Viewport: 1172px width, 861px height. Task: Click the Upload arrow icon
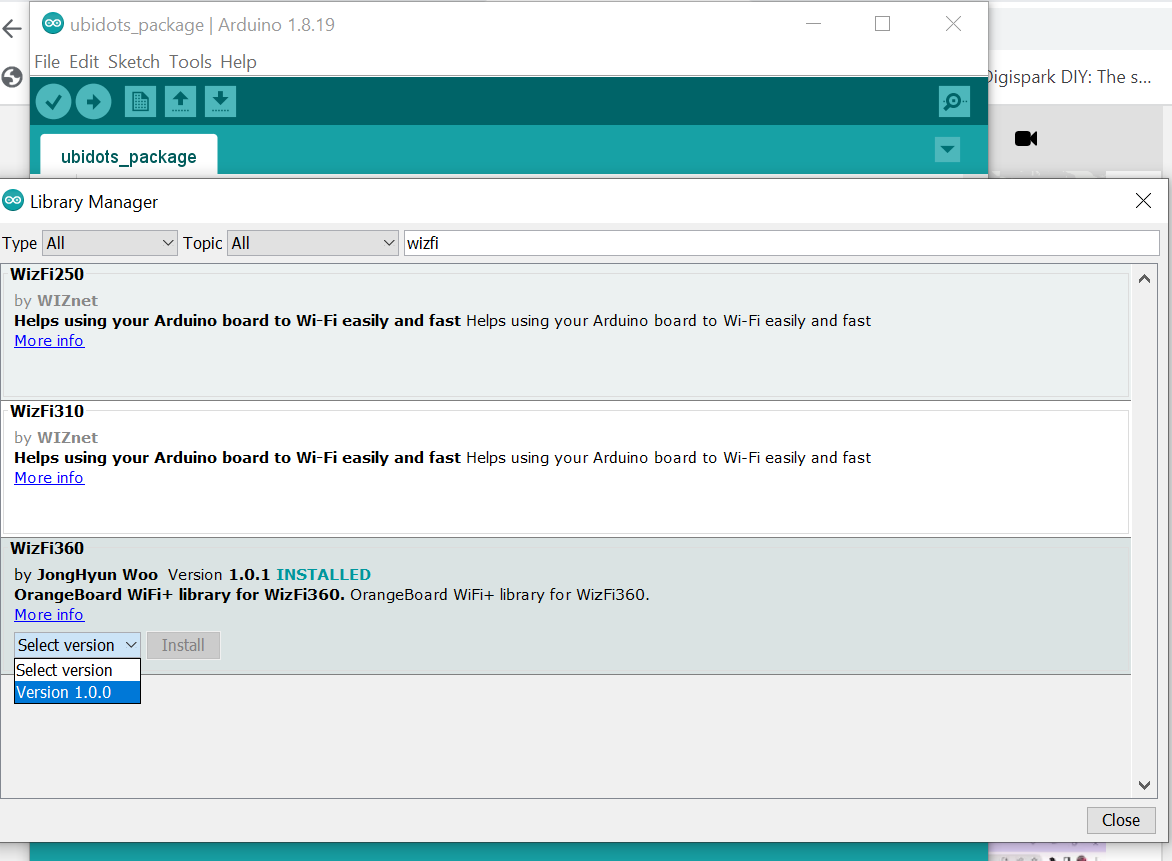click(x=93, y=102)
